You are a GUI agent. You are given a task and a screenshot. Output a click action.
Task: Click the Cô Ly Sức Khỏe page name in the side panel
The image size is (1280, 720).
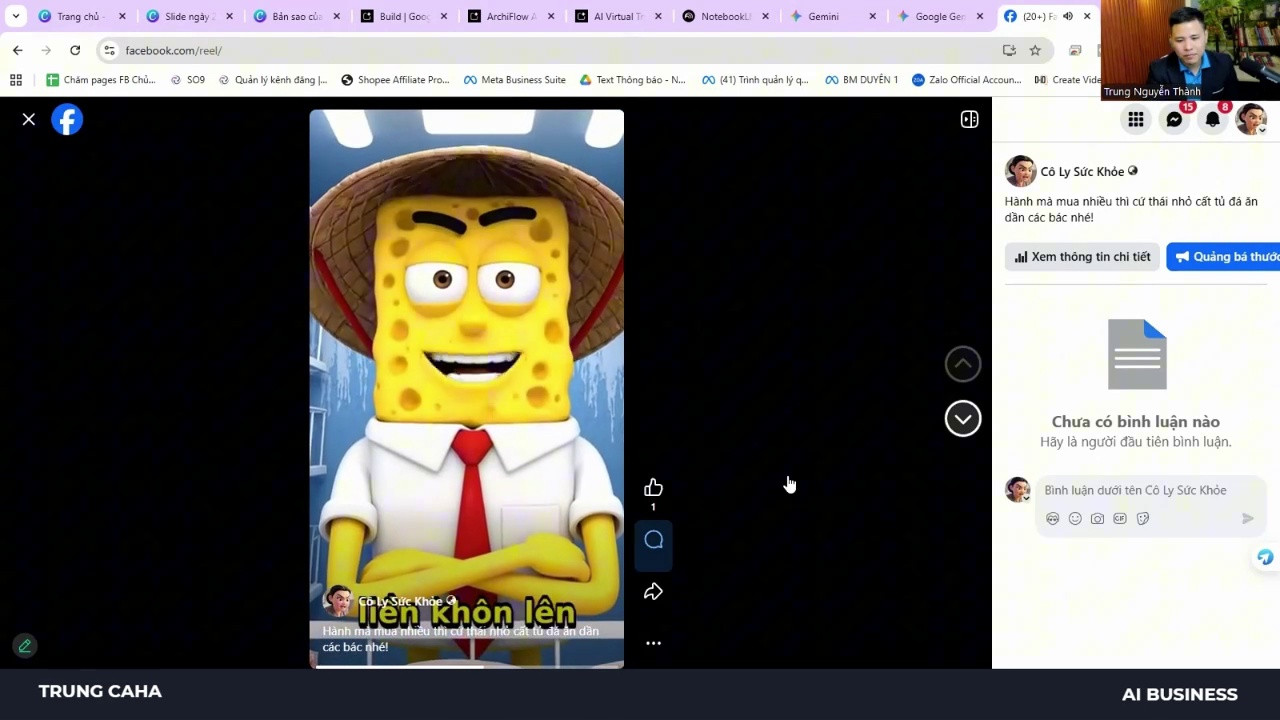tap(1082, 172)
